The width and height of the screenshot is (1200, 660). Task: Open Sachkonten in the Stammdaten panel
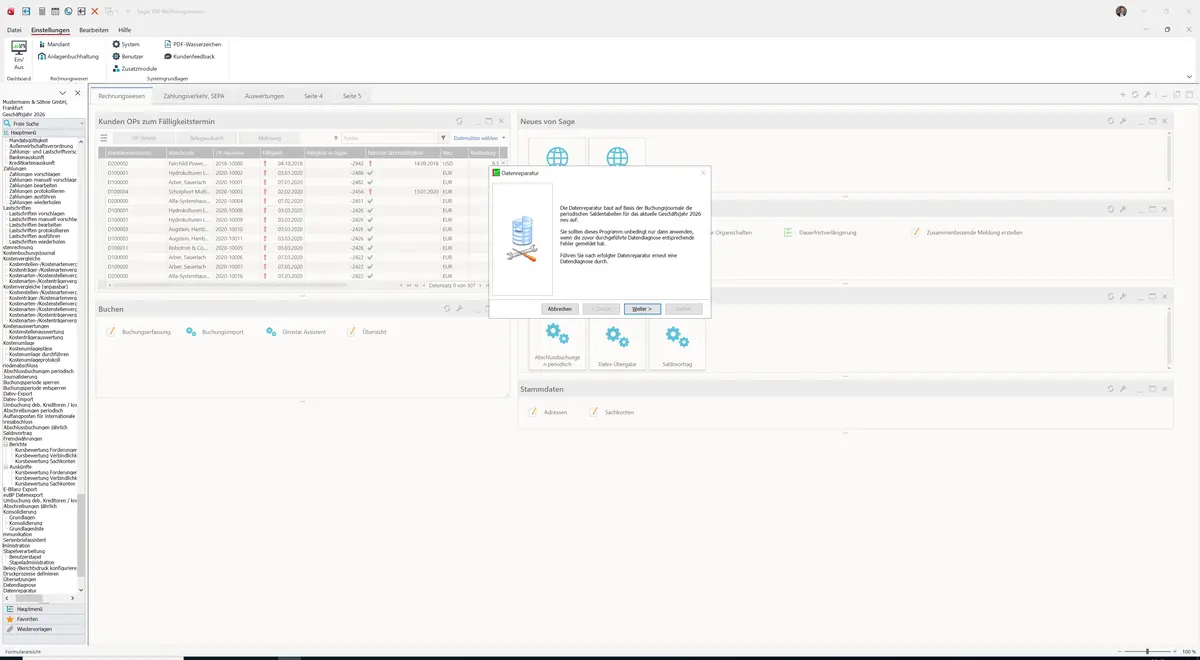611,412
